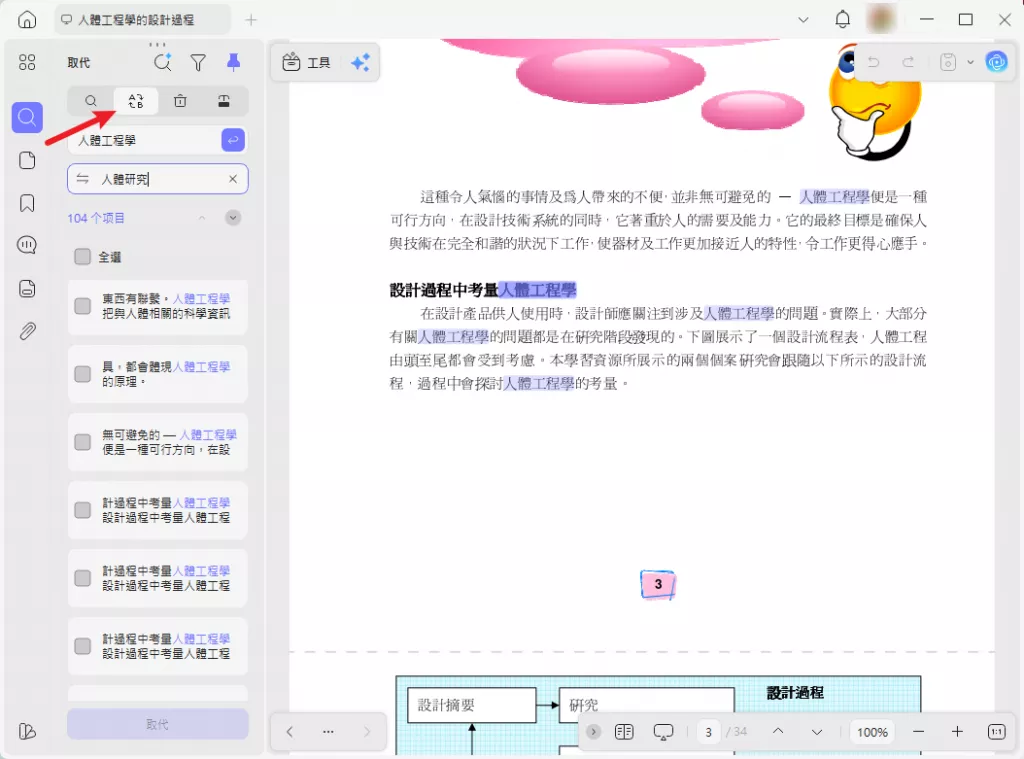The image size is (1024, 759).
Task: Collapse the 104 results list chevron
Action: point(202,217)
